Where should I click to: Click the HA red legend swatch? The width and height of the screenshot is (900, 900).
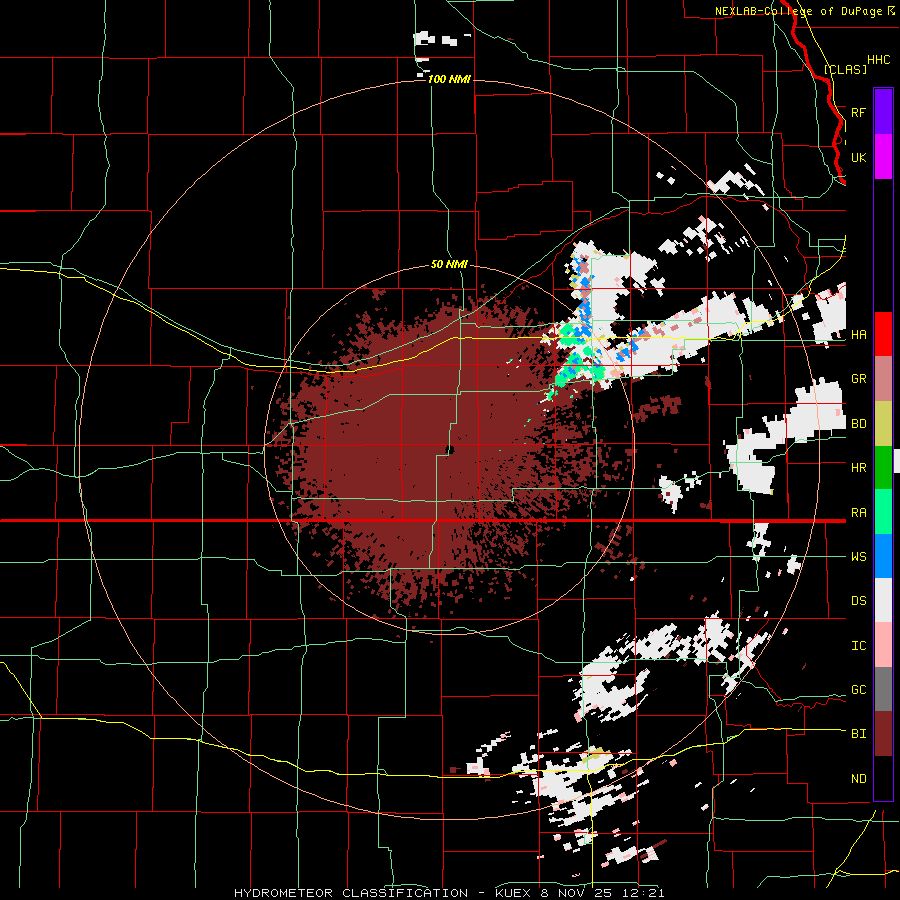pyautogui.click(x=883, y=334)
